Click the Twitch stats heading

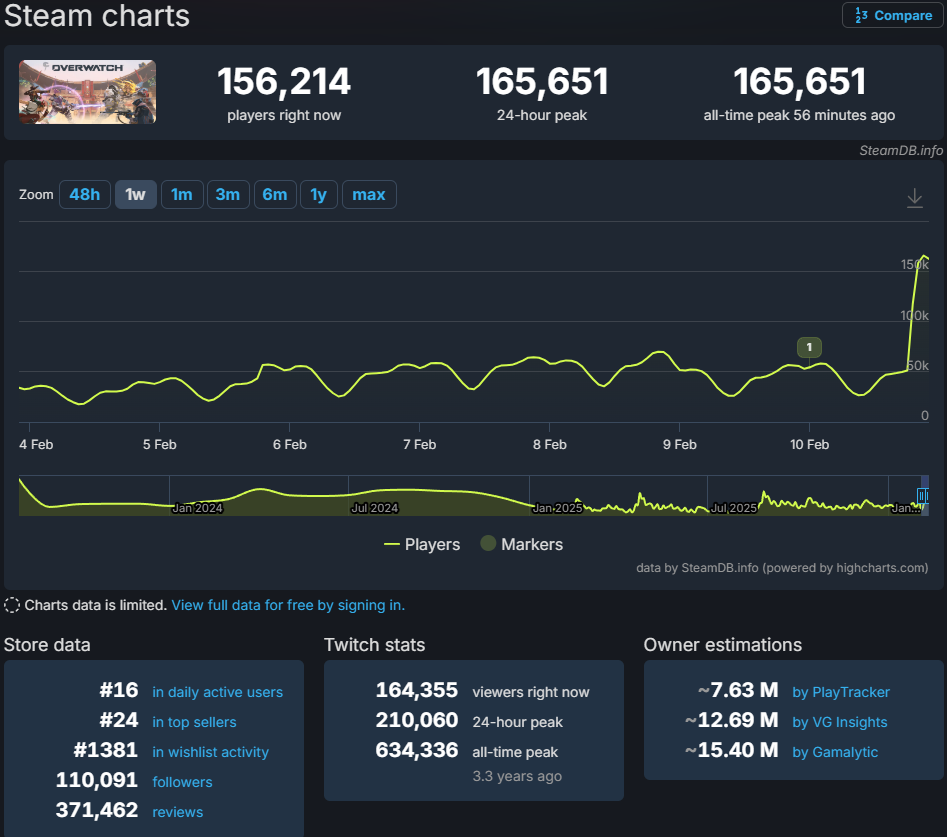tap(374, 645)
